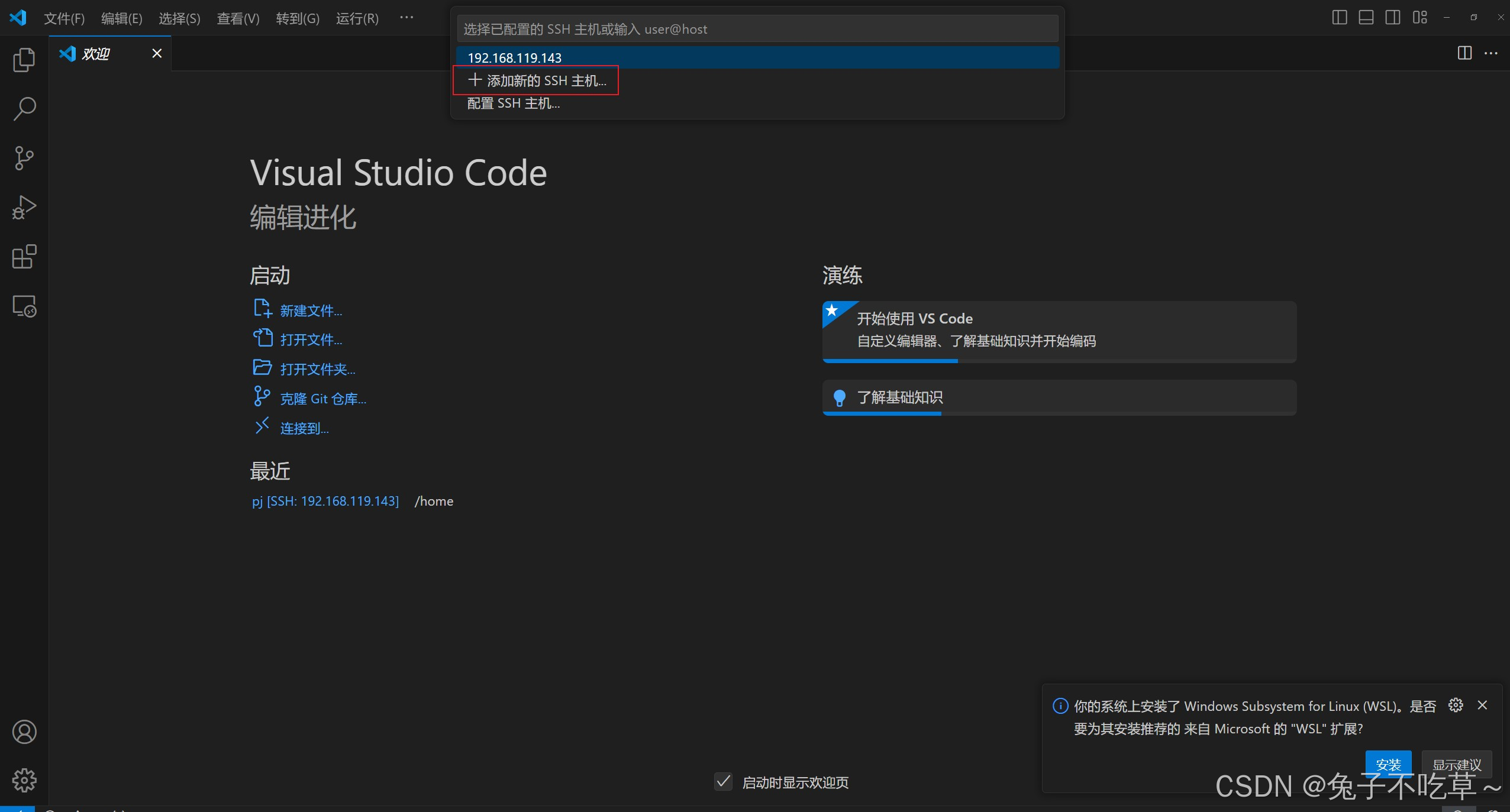The width and height of the screenshot is (1510, 812).
Task: Open the Source Control view
Action: pos(24,158)
